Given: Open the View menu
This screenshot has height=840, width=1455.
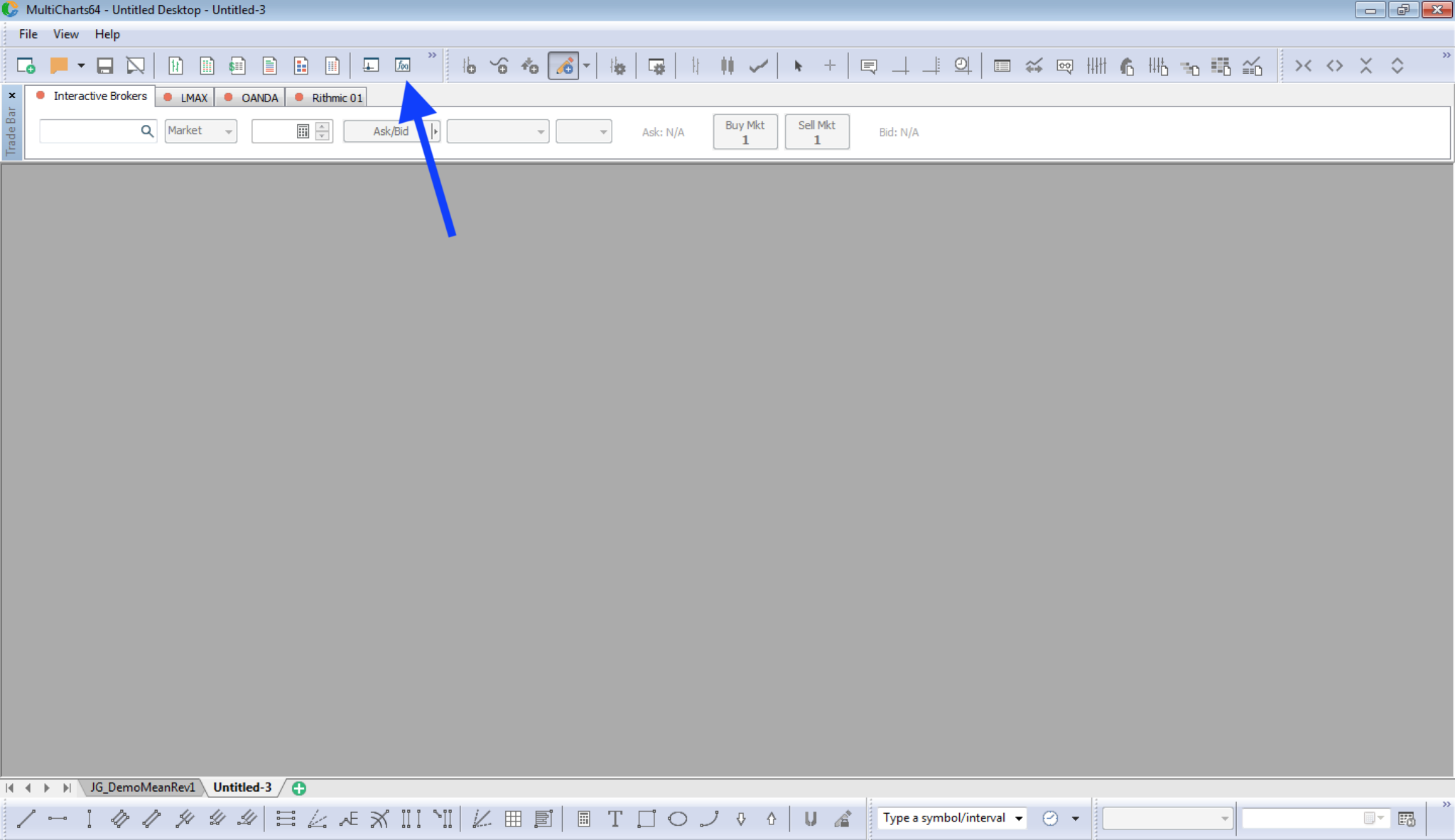Looking at the screenshot, I should click(x=65, y=34).
